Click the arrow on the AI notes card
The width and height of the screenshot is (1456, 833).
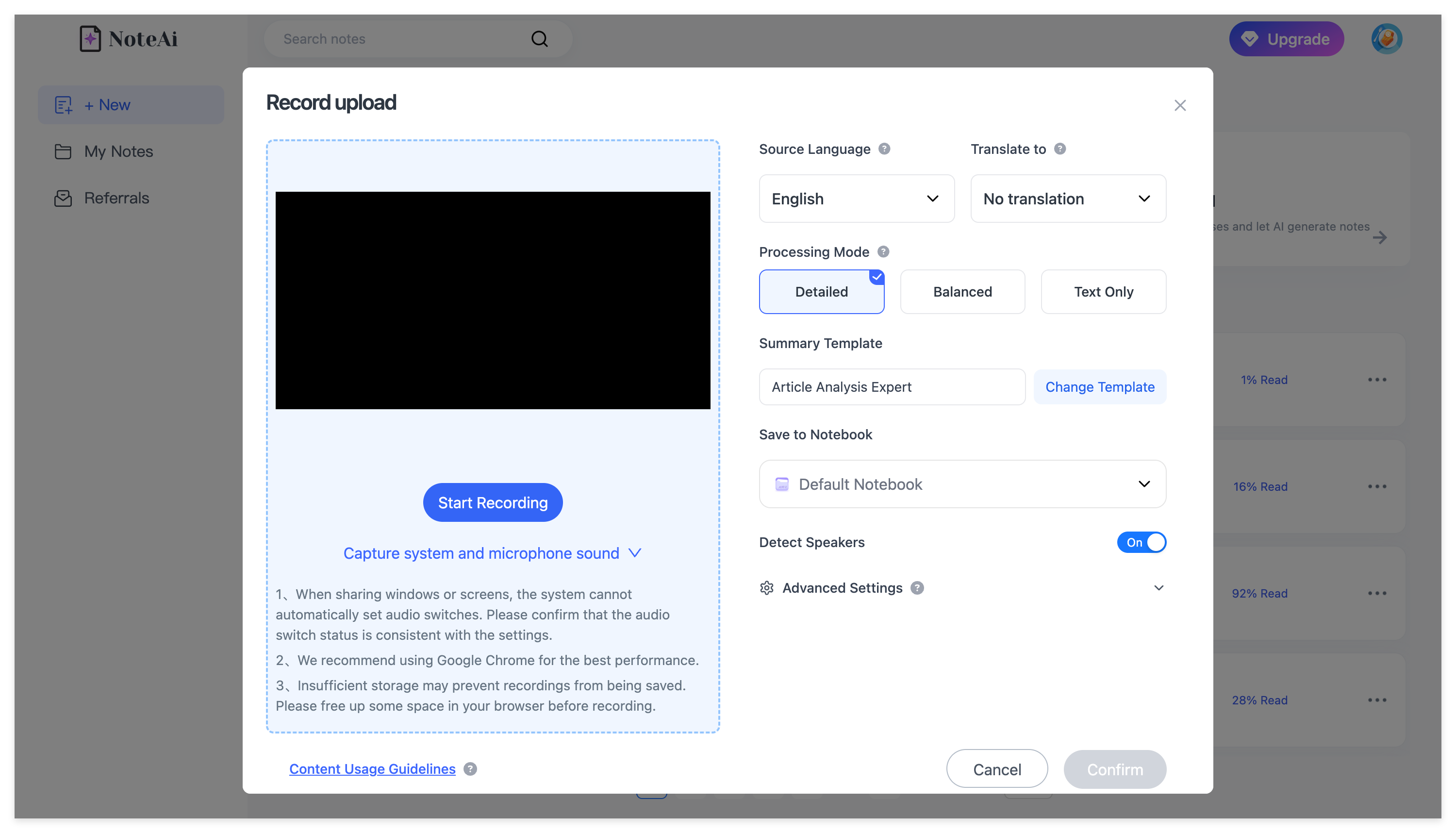pos(1379,237)
